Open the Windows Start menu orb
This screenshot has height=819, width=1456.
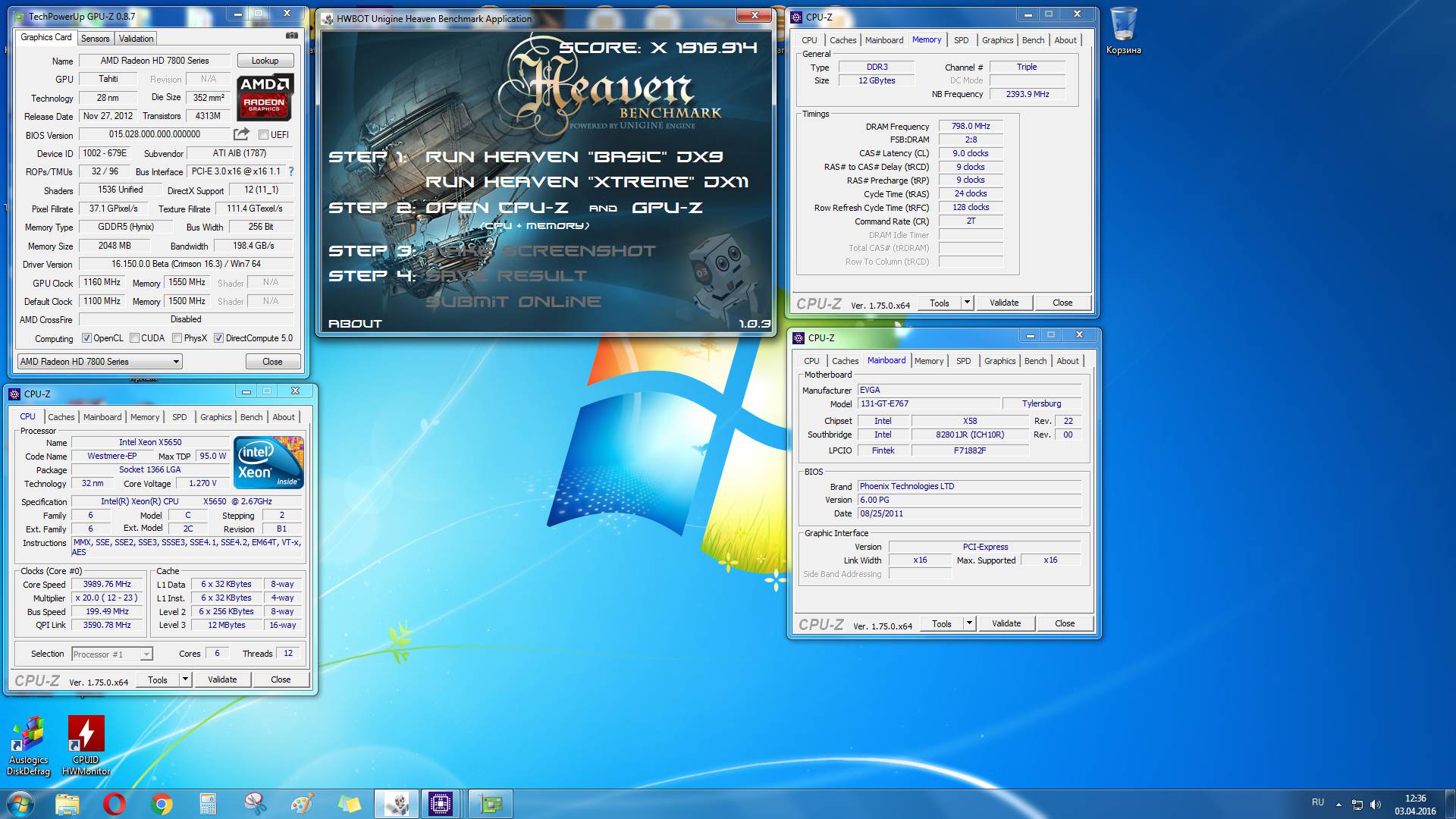click(20, 804)
